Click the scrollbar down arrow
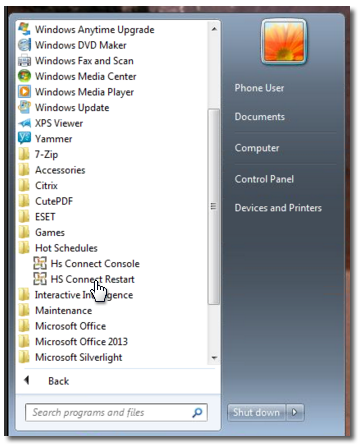 (214, 358)
